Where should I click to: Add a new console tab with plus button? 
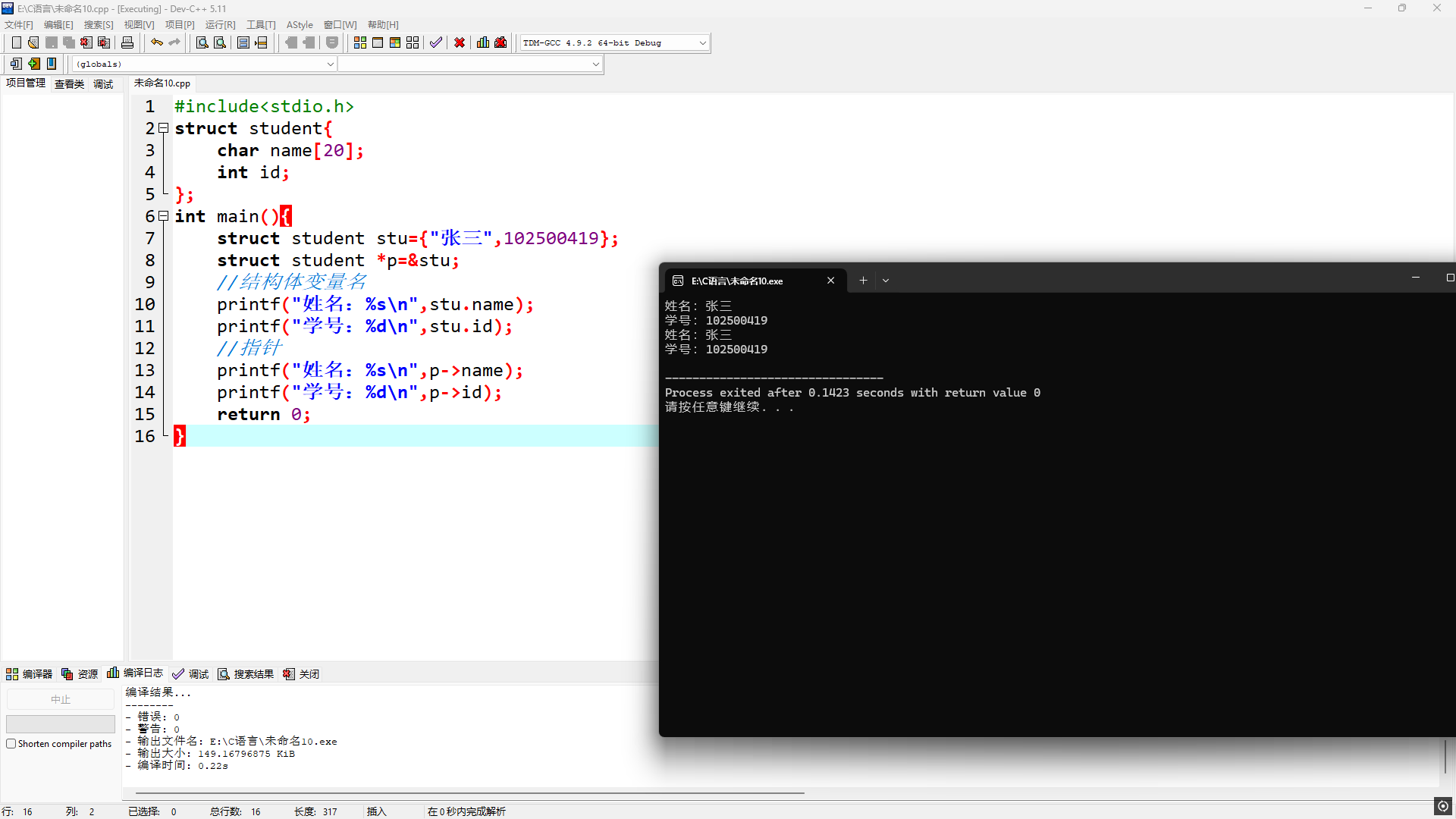coord(863,281)
